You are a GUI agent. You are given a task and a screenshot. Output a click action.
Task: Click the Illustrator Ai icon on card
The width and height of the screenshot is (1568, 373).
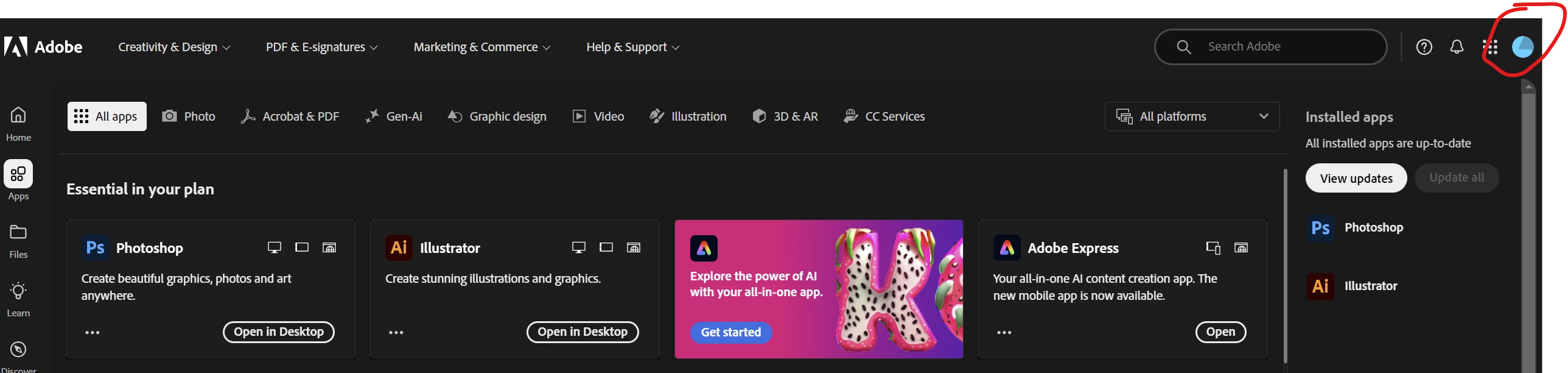click(399, 248)
